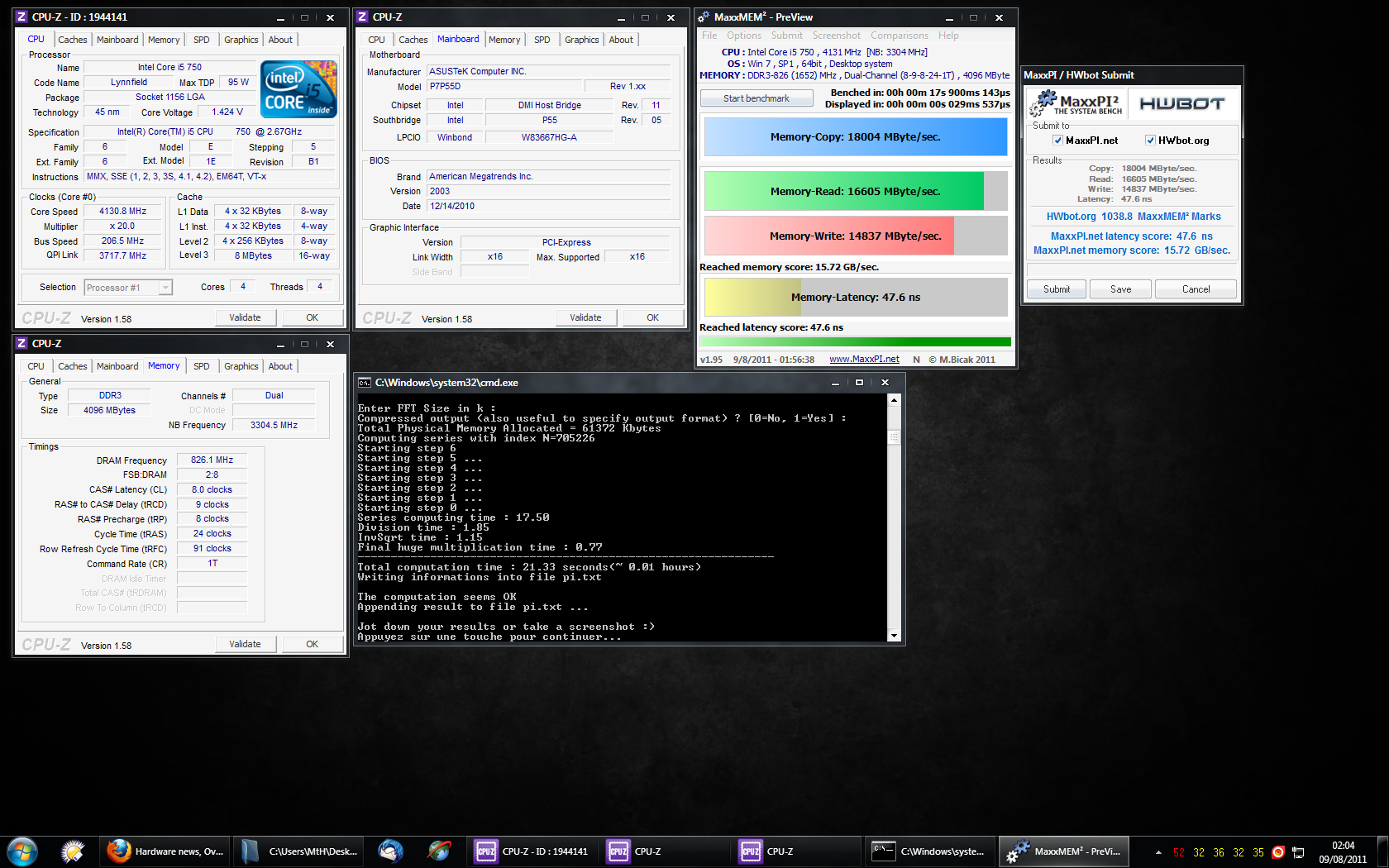The height and width of the screenshot is (868, 1389).
Task: Switch to CPU-Z ID 1944141 taskbar item
Action: pyautogui.click(x=533, y=851)
